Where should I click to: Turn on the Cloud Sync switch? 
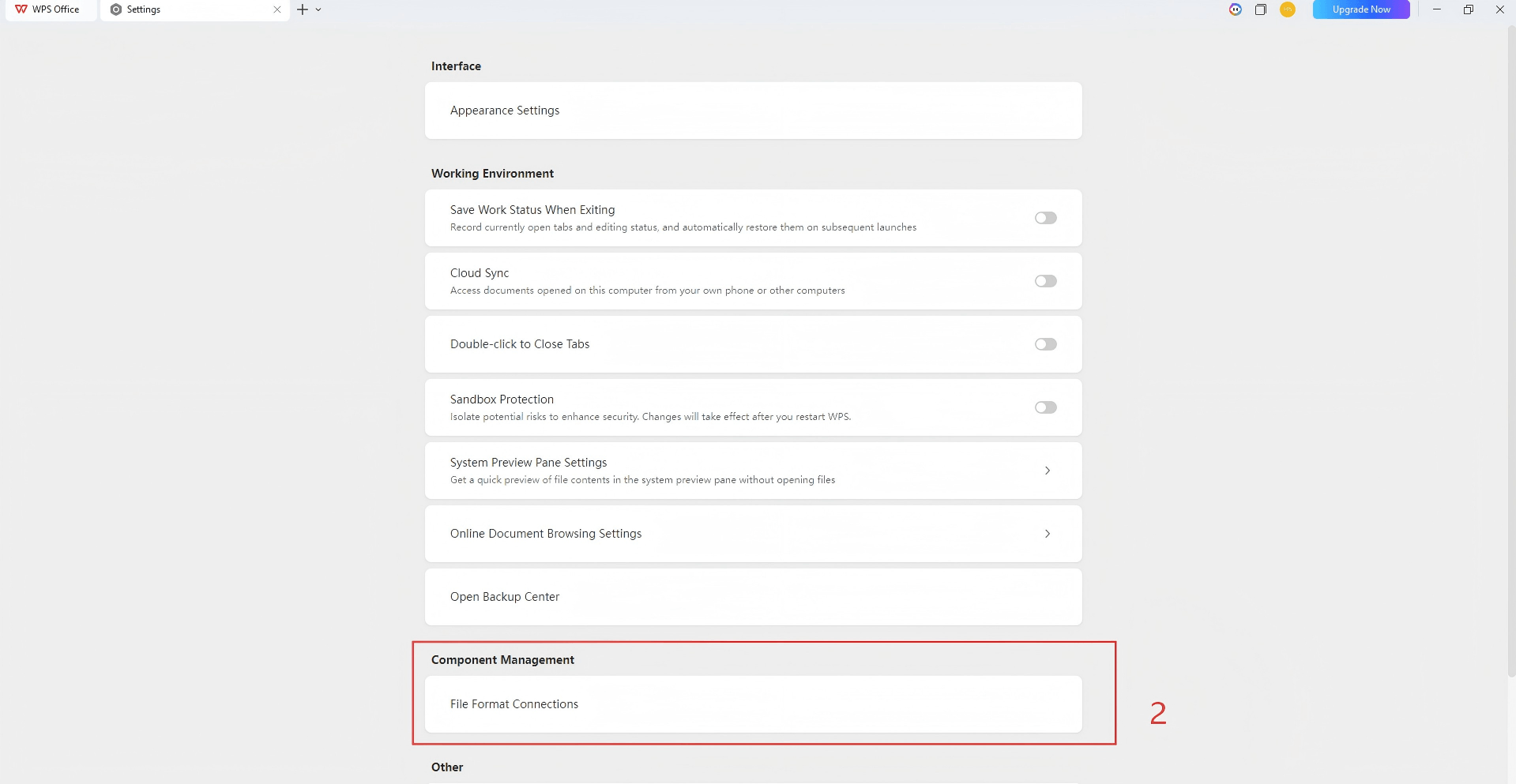[1045, 281]
